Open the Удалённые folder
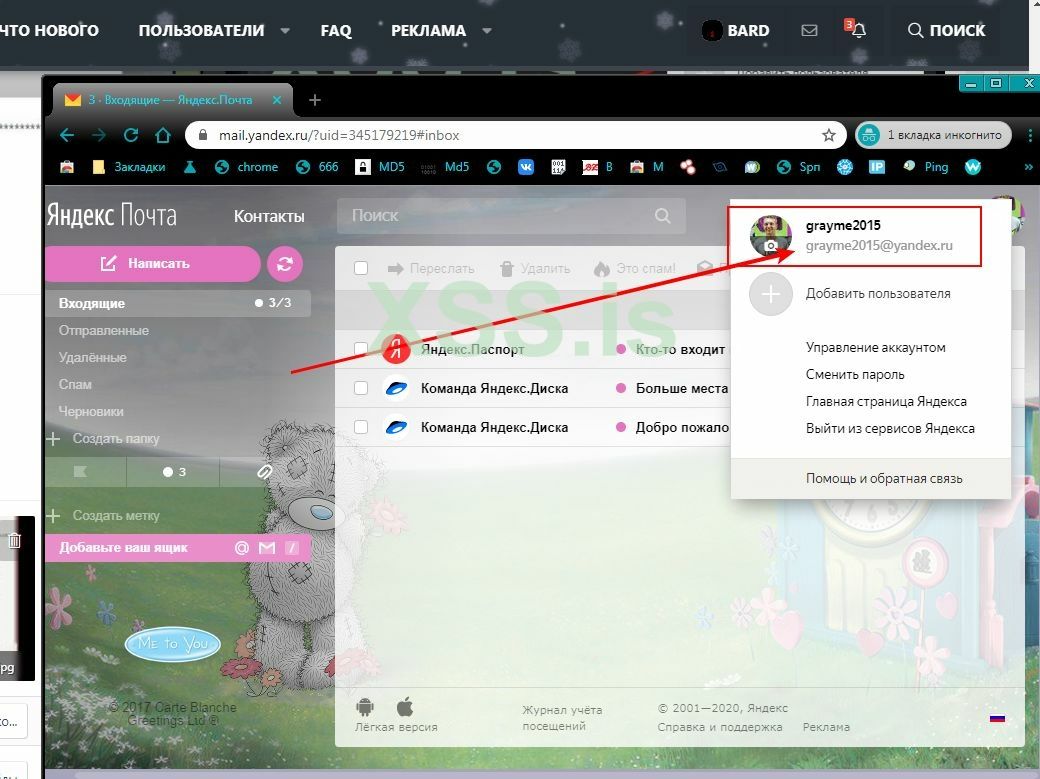Screen dimensions: 1040x779 pyautogui.click(x=92, y=357)
